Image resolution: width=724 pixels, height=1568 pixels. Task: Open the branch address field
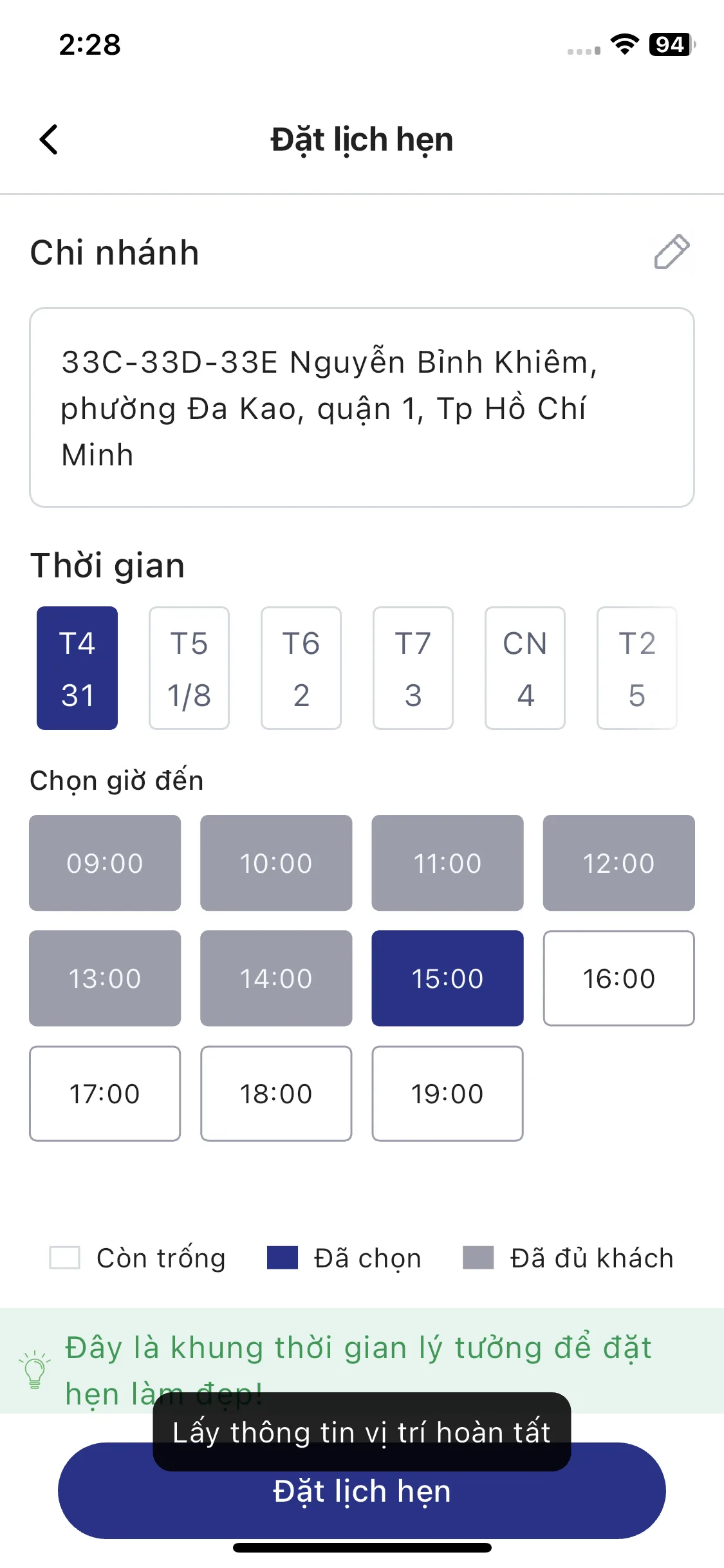362,407
